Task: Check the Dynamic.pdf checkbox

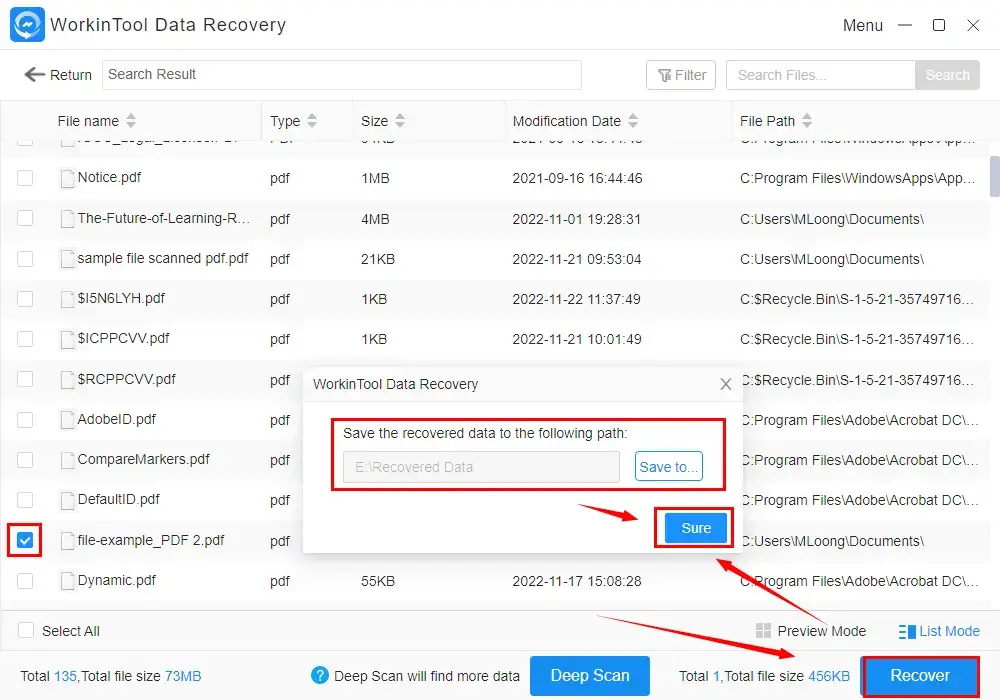Action: coord(25,581)
